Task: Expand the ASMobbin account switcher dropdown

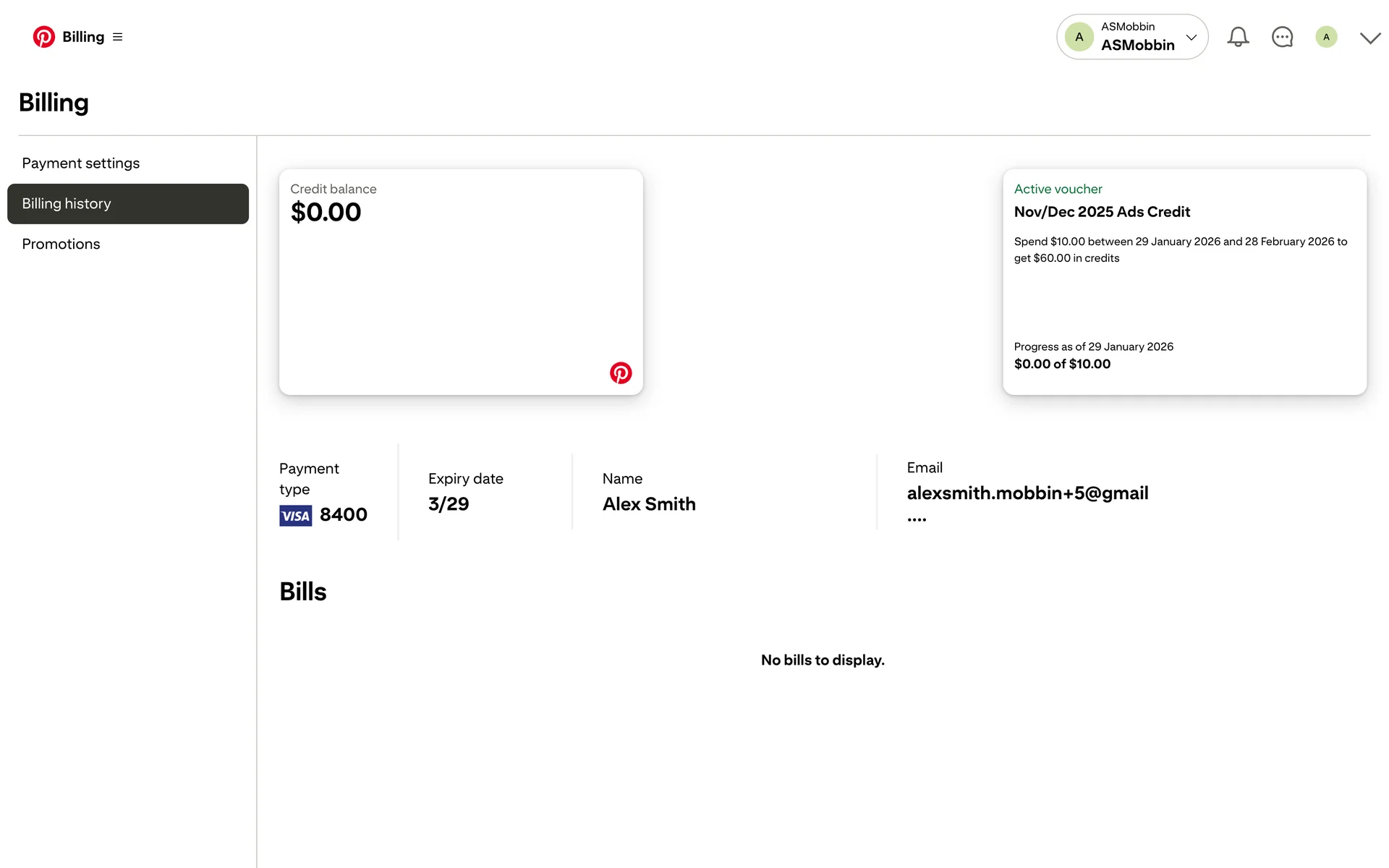Action: tap(1191, 37)
